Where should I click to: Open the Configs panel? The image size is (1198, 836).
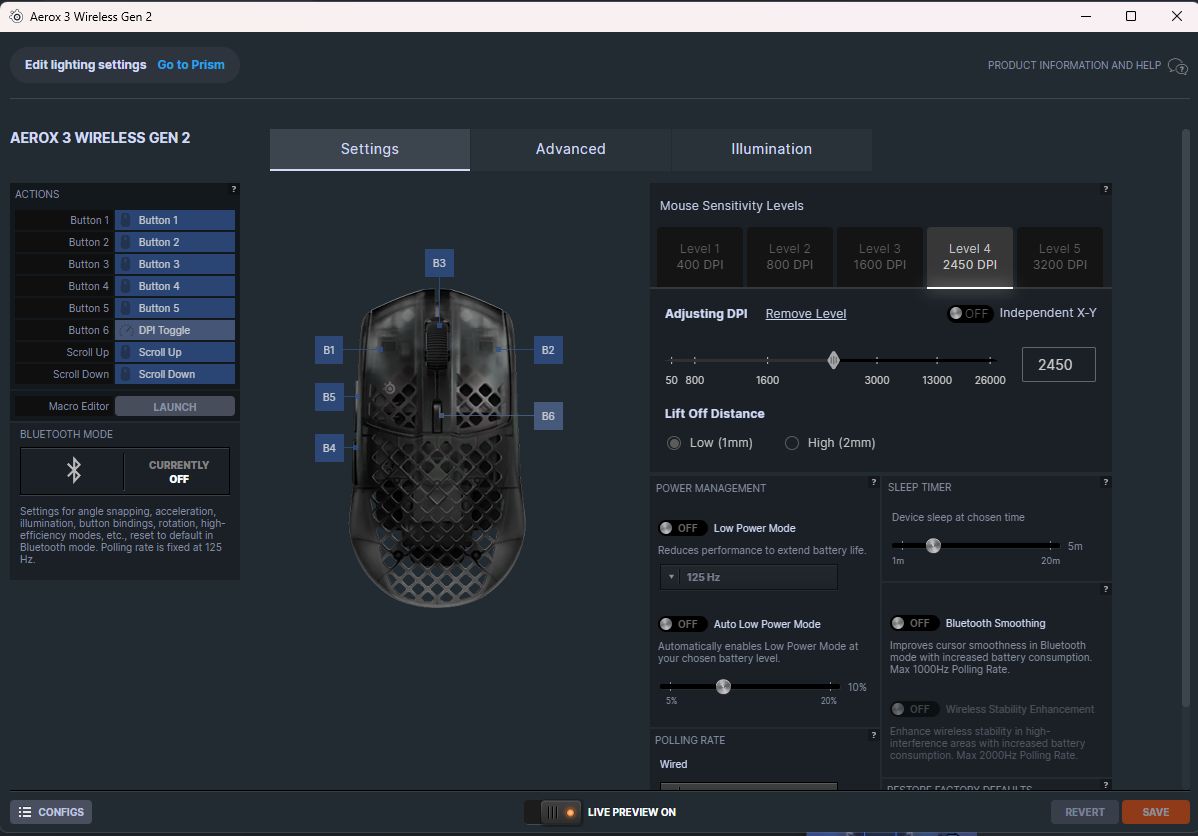(51, 812)
